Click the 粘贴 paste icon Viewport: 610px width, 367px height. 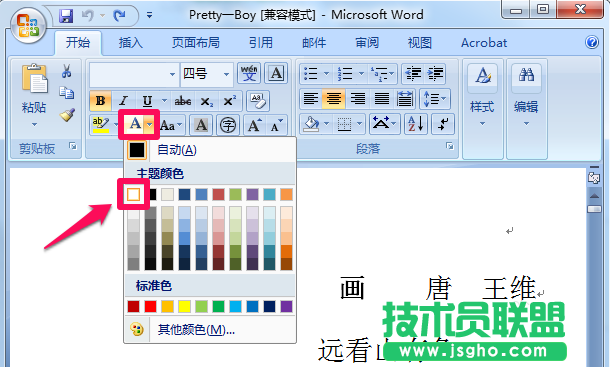[34, 79]
